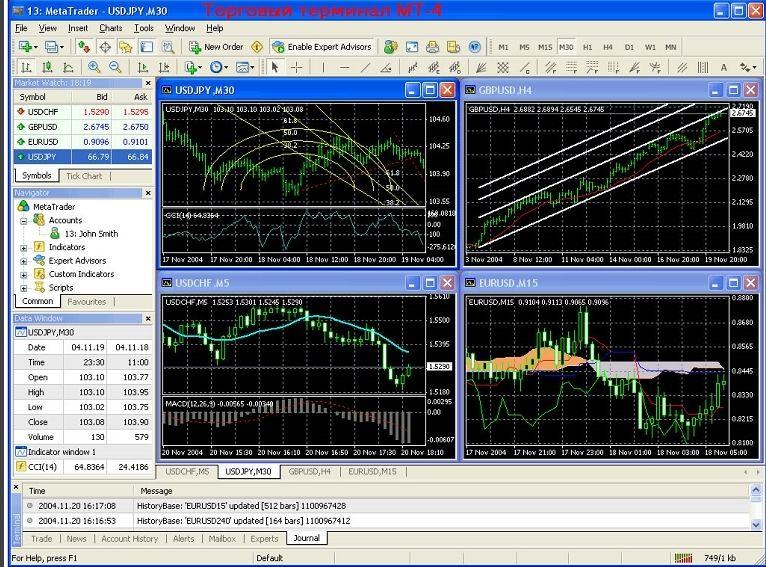Expand the Indicators tree node
Image resolution: width=766 pixels, height=567 pixels.
click(23, 248)
